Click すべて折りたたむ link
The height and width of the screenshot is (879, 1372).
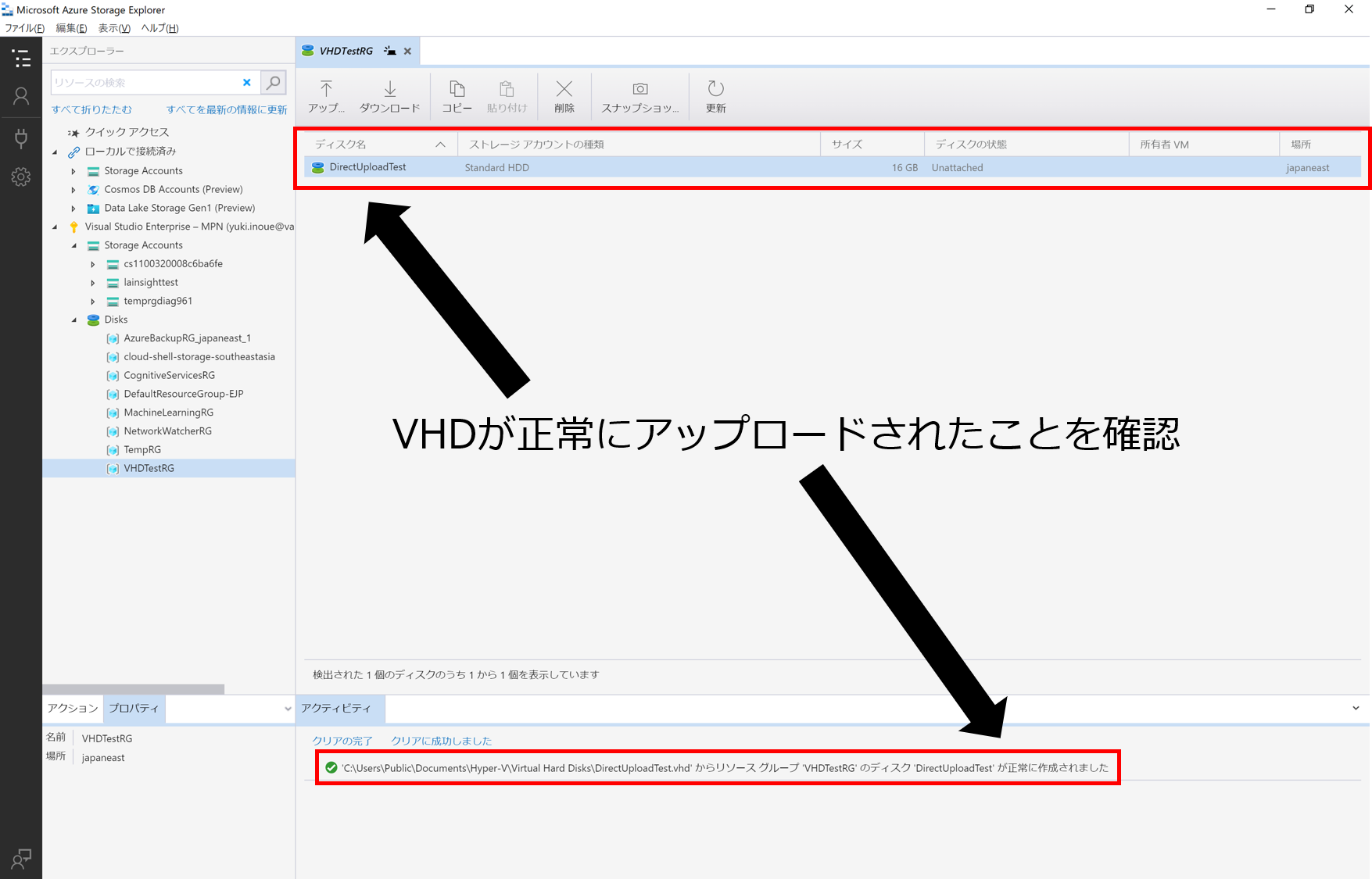[91, 109]
